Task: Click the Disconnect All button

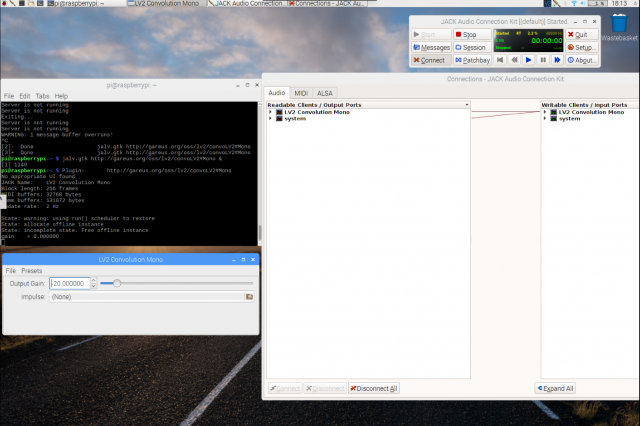Action: [372, 388]
